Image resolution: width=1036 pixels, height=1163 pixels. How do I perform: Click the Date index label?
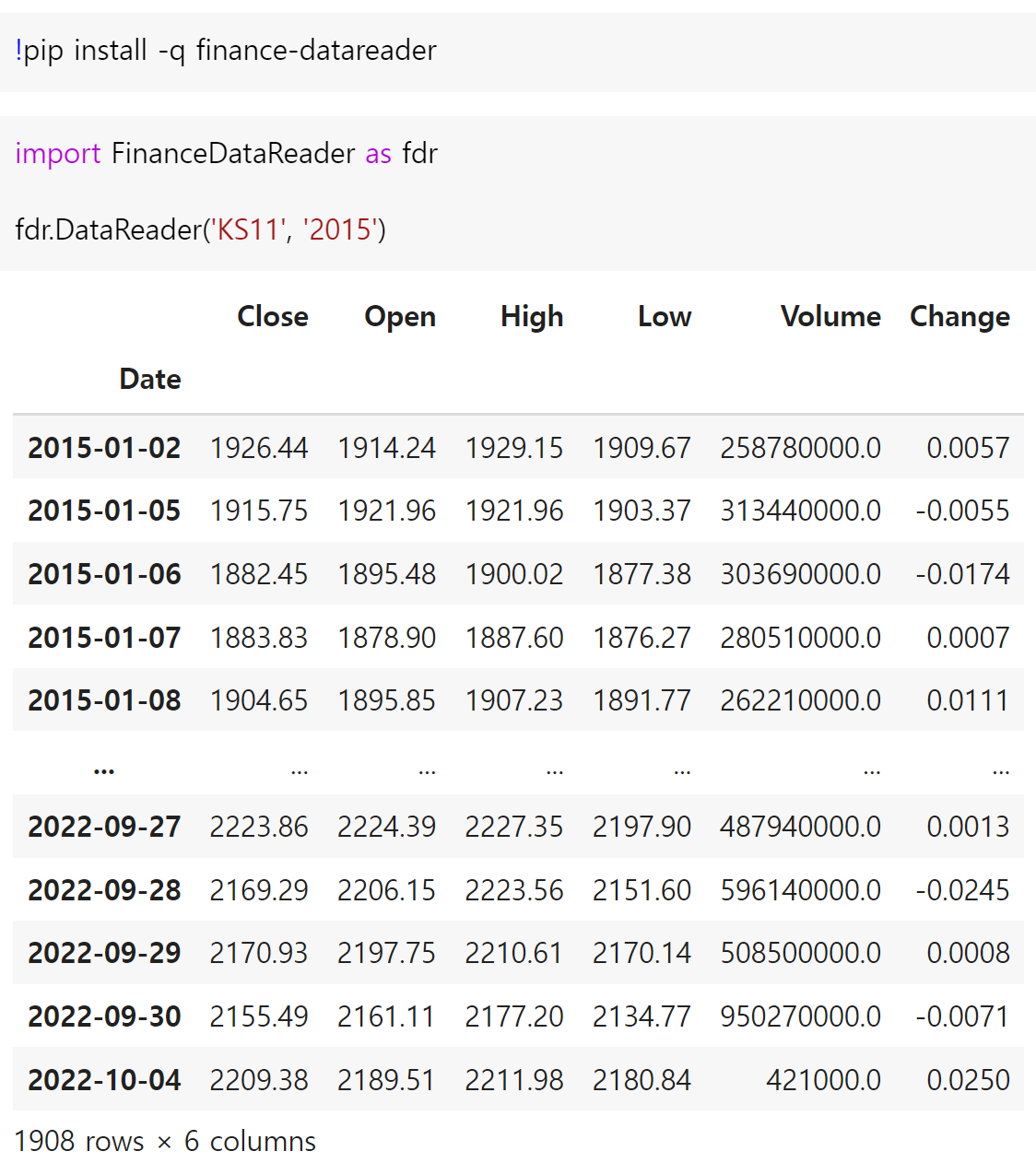click(x=150, y=378)
